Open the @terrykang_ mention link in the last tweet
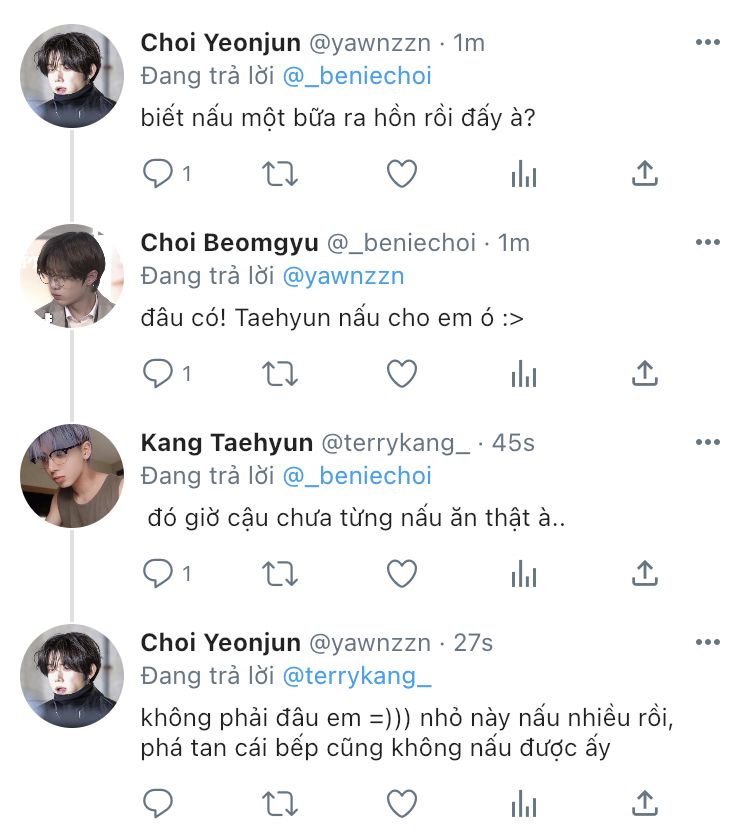 (x=357, y=677)
